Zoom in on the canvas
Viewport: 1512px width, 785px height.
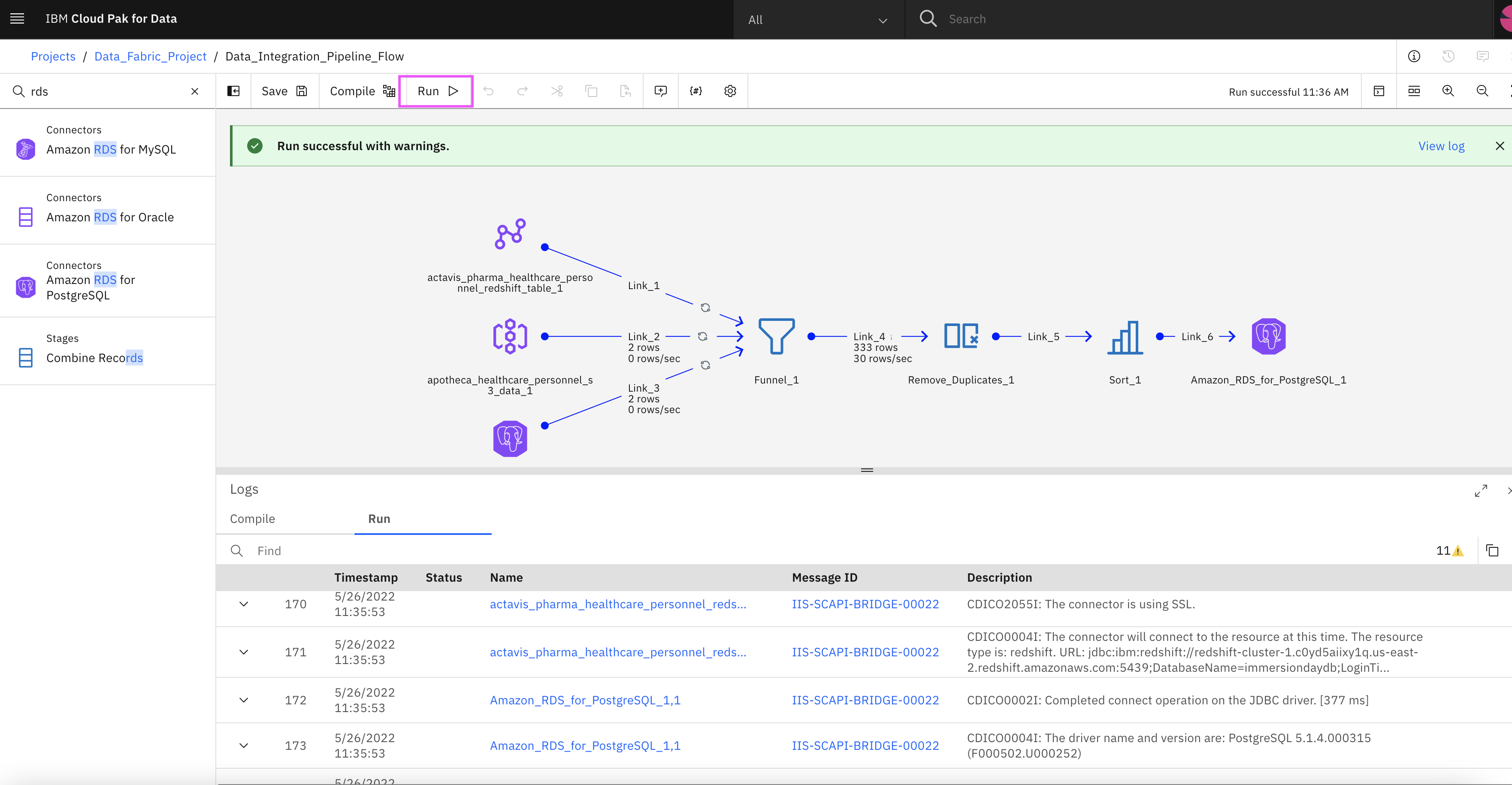click(1448, 91)
